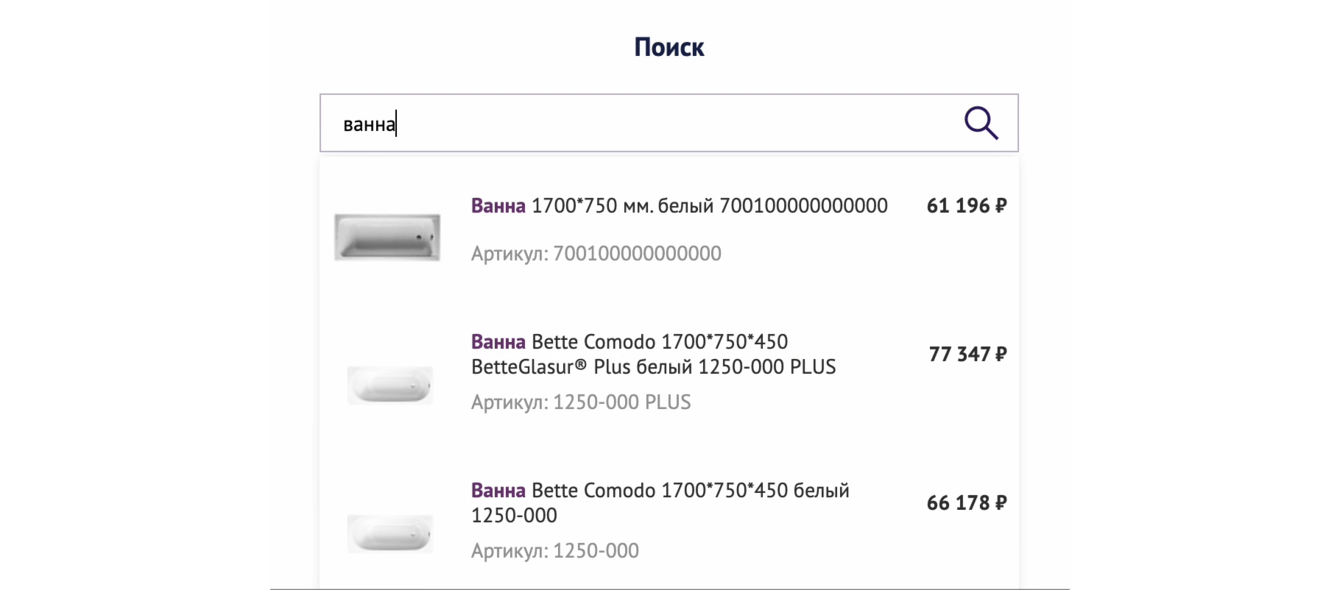The height and width of the screenshot is (590, 1340).
Task: Click the "Артикул: 1250-000" line in the last result
Action: coord(555,551)
